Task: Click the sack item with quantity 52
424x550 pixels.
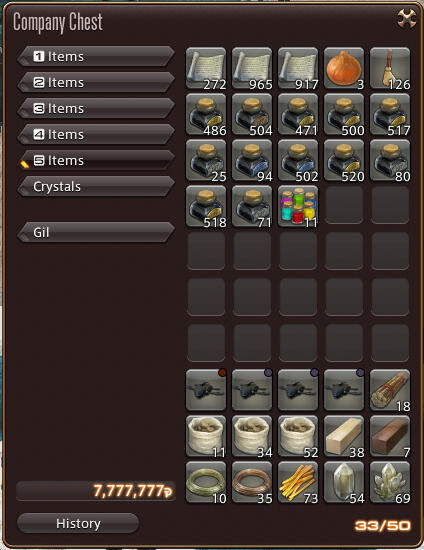Action: (298, 436)
